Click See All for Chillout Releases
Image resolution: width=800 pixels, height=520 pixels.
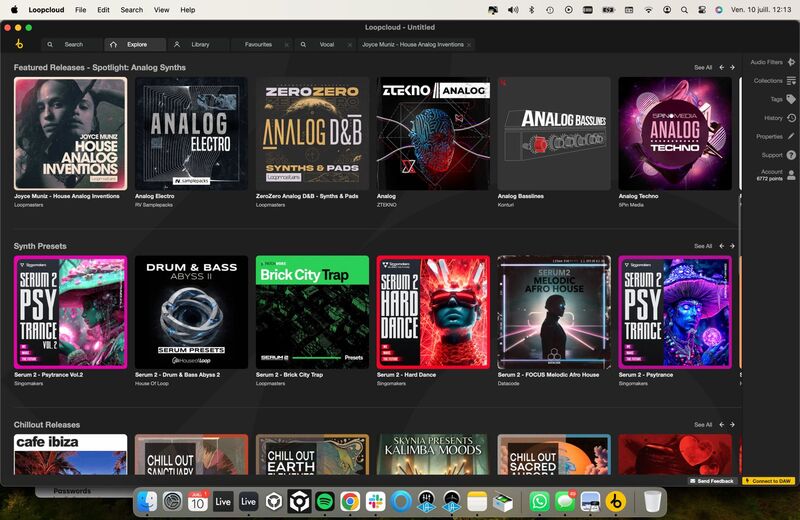[703, 425]
